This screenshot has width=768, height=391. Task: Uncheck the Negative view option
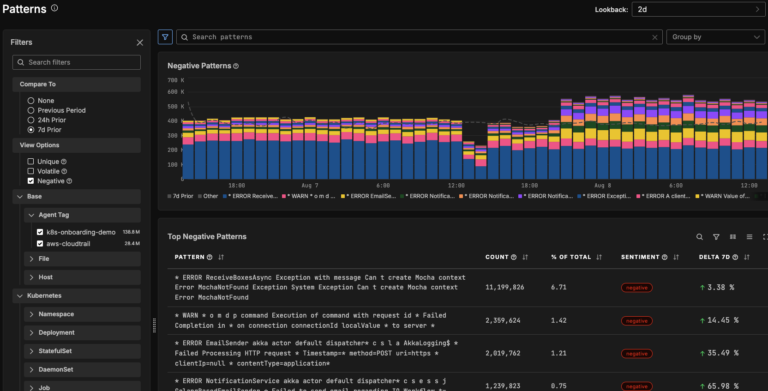click(x=31, y=181)
